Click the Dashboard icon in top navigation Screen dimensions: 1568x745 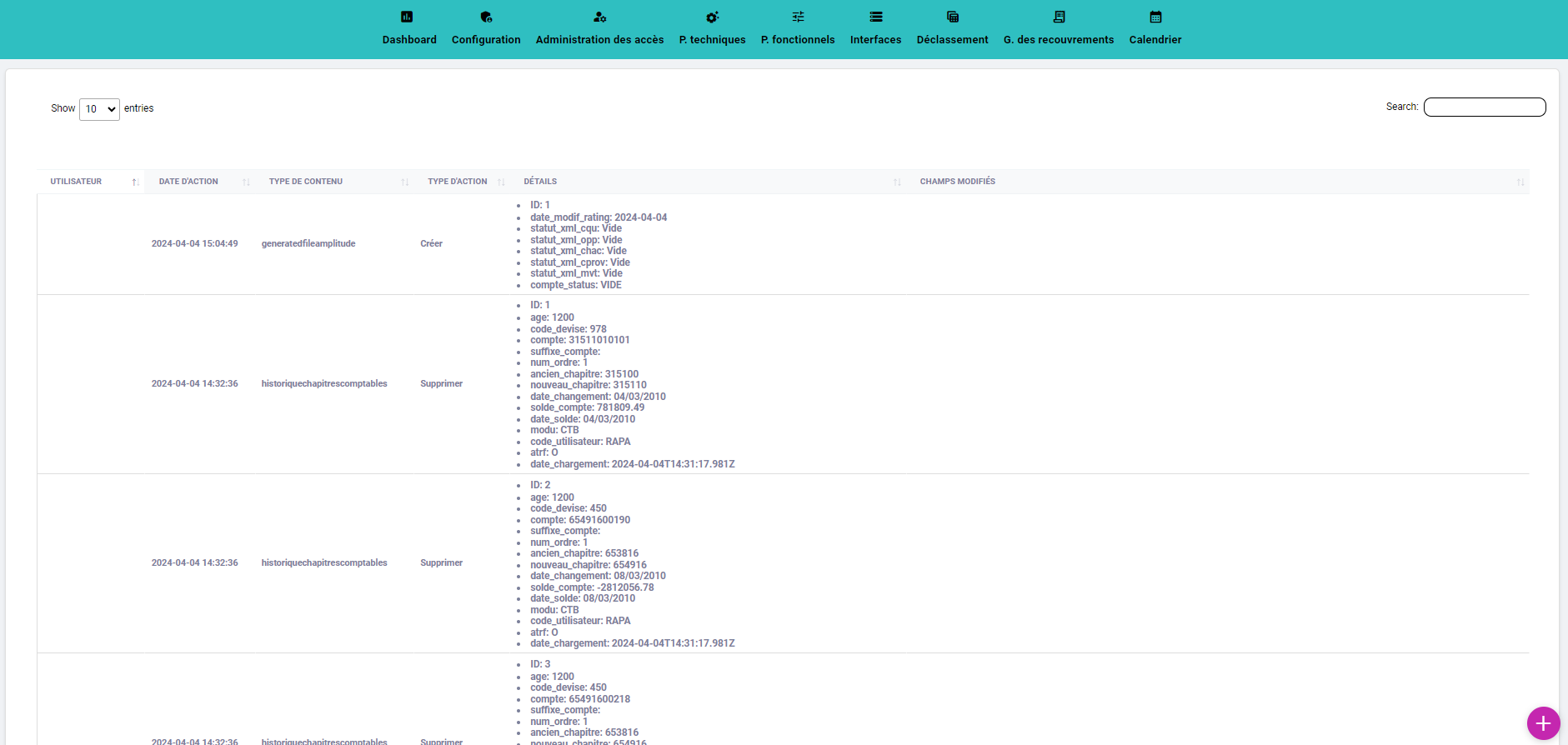tap(407, 17)
